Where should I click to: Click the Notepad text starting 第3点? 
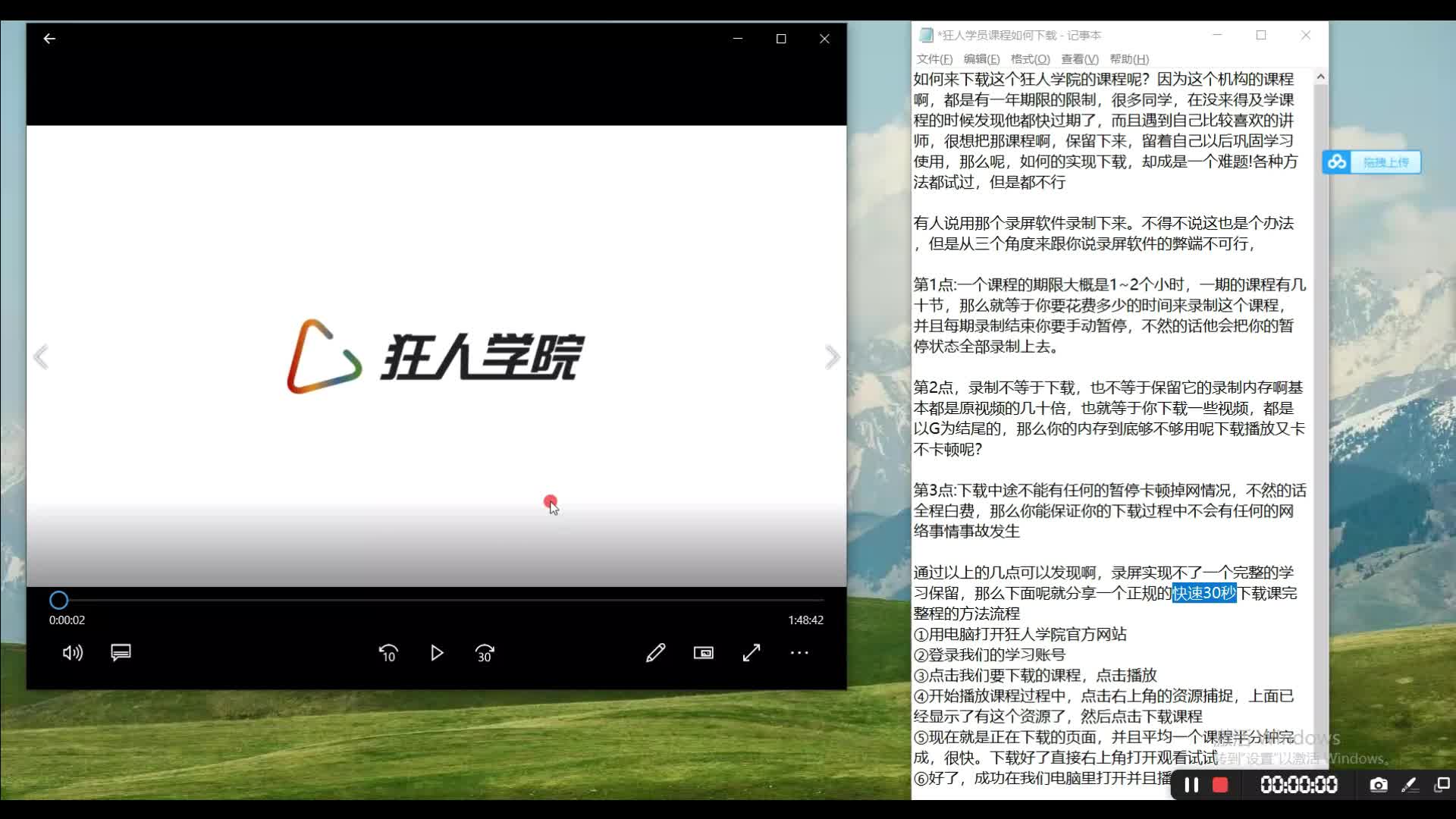coord(1109,511)
